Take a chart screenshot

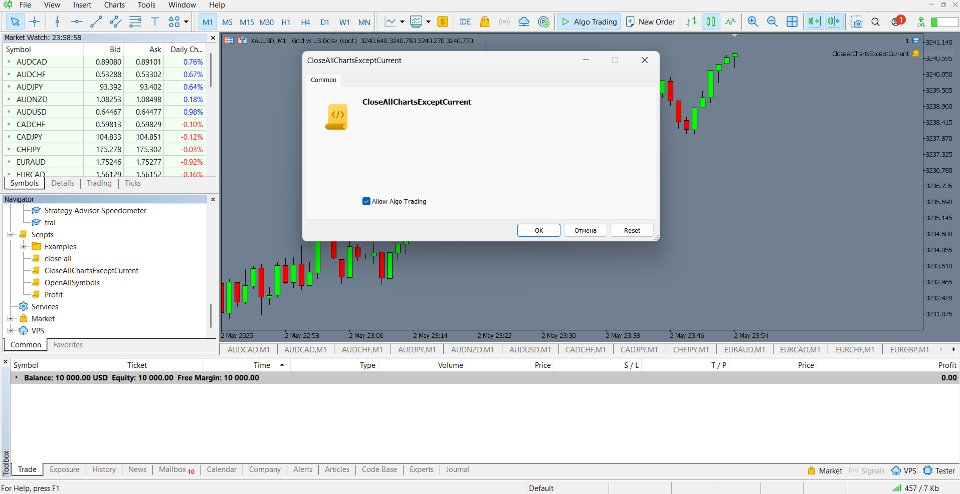point(857,22)
